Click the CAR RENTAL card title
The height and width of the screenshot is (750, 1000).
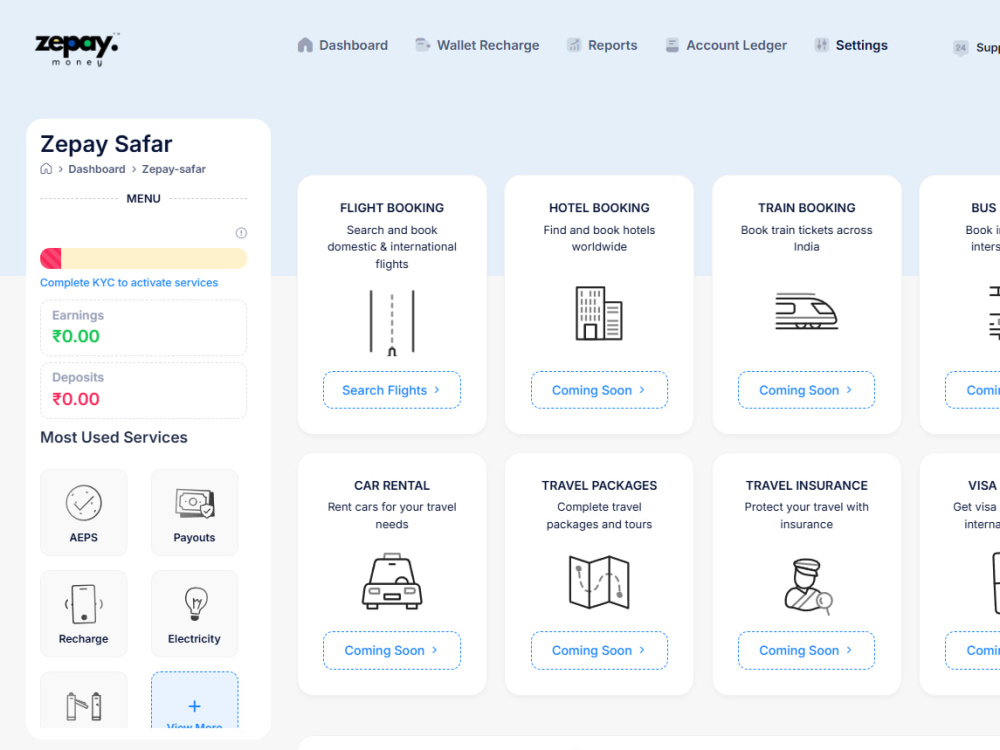pos(392,485)
